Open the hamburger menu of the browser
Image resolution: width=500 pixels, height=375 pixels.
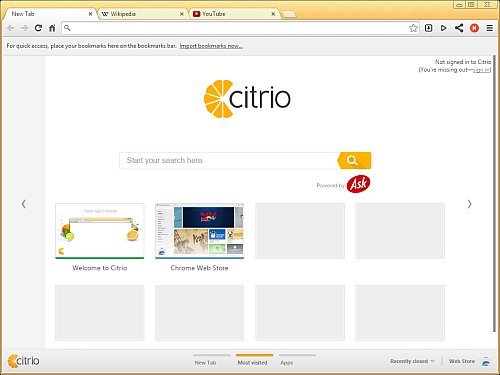pos(489,28)
